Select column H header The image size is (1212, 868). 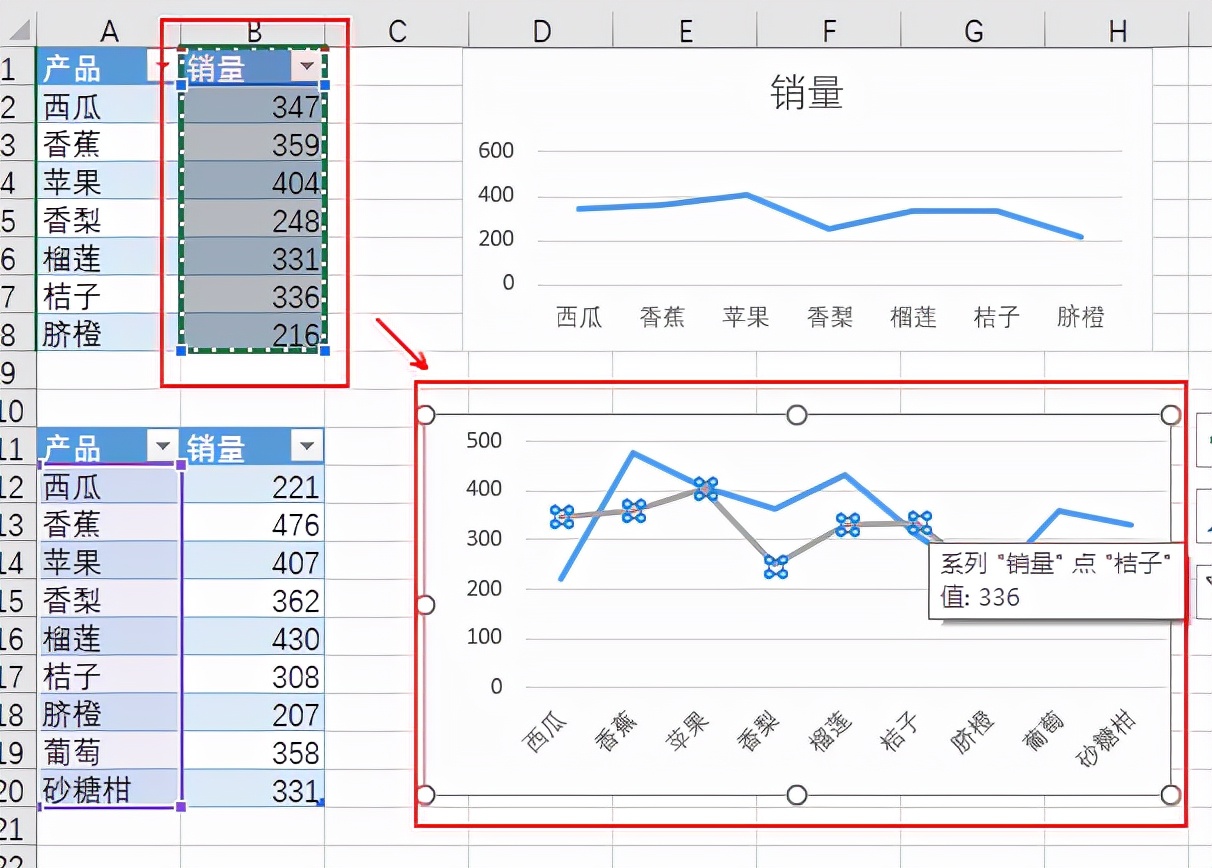pyautogui.click(x=1117, y=32)
